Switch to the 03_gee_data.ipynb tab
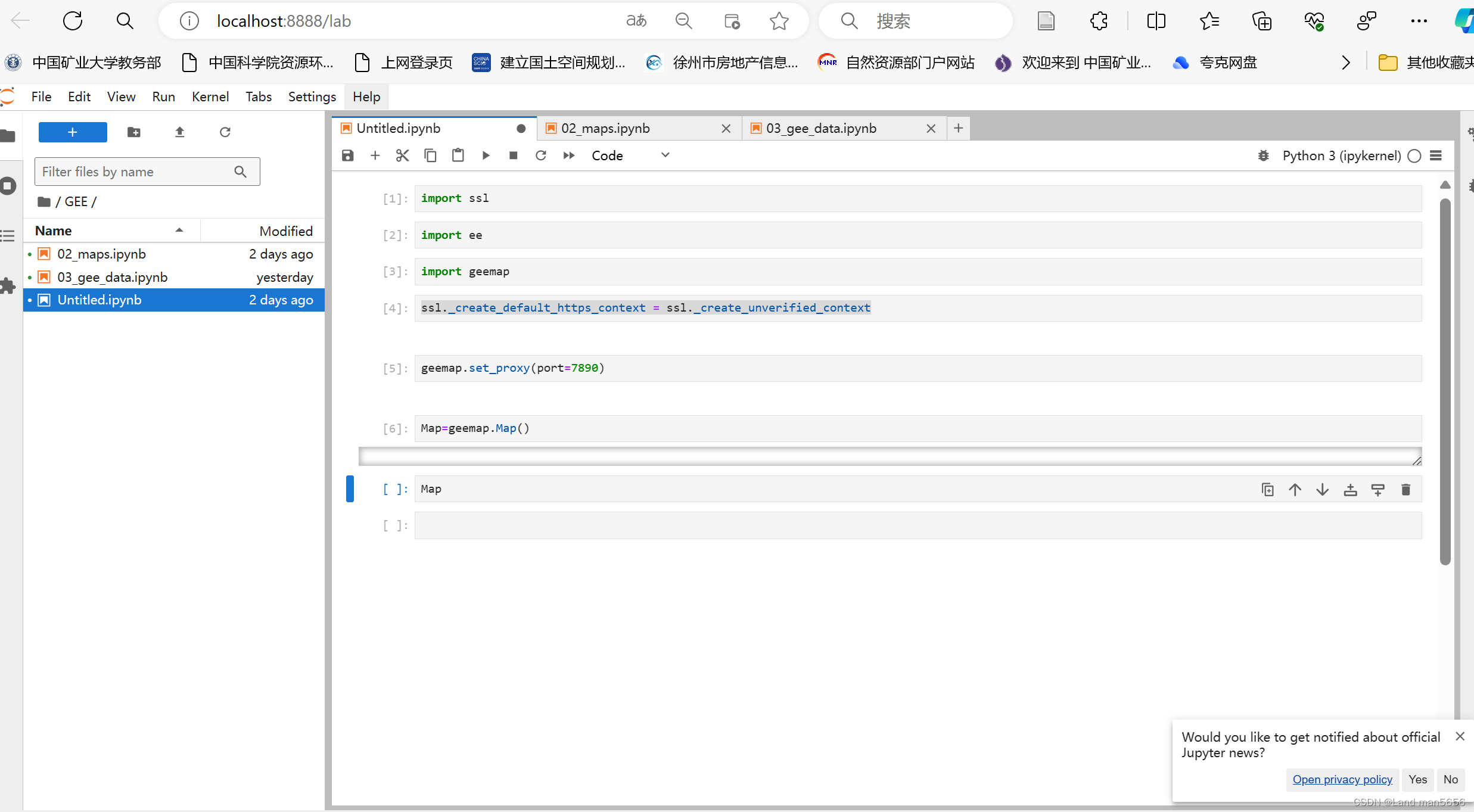 click(821, 128)
